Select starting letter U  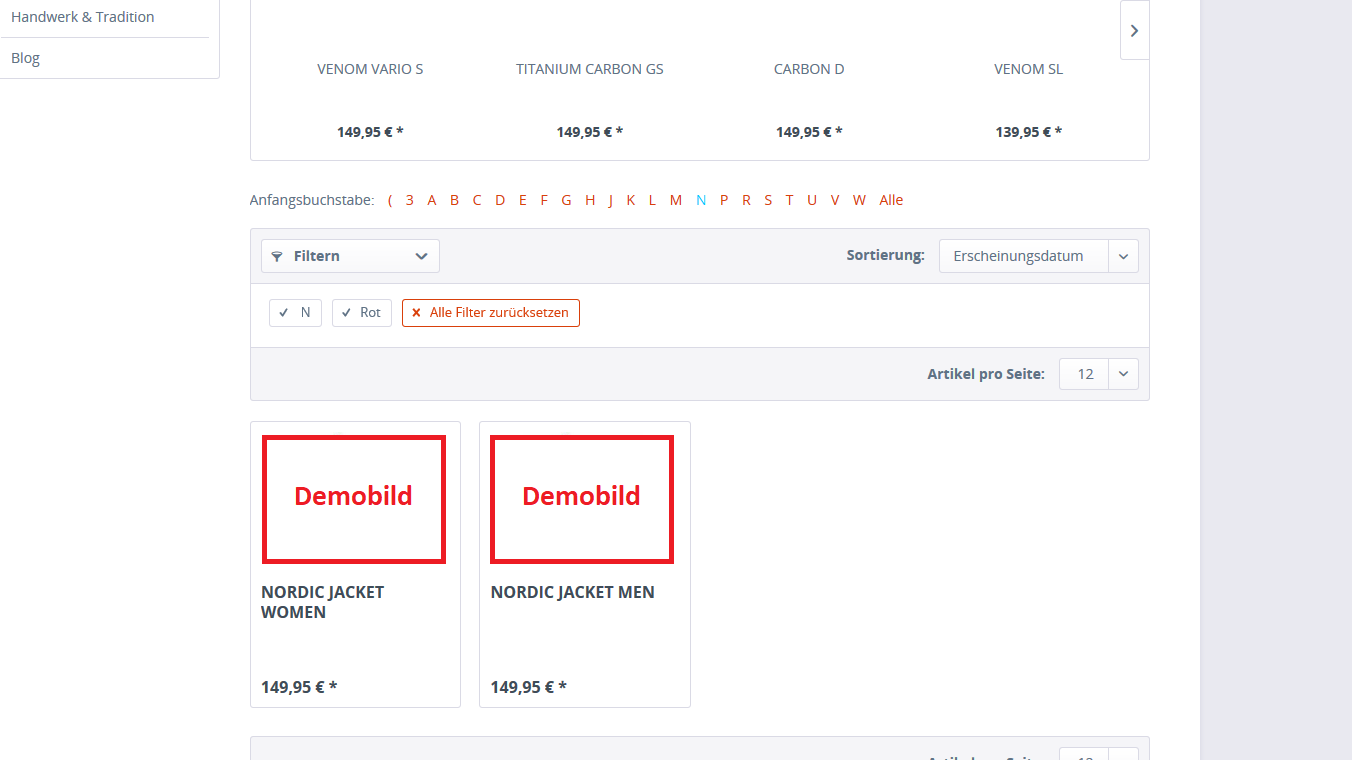(x=812, y=200)
